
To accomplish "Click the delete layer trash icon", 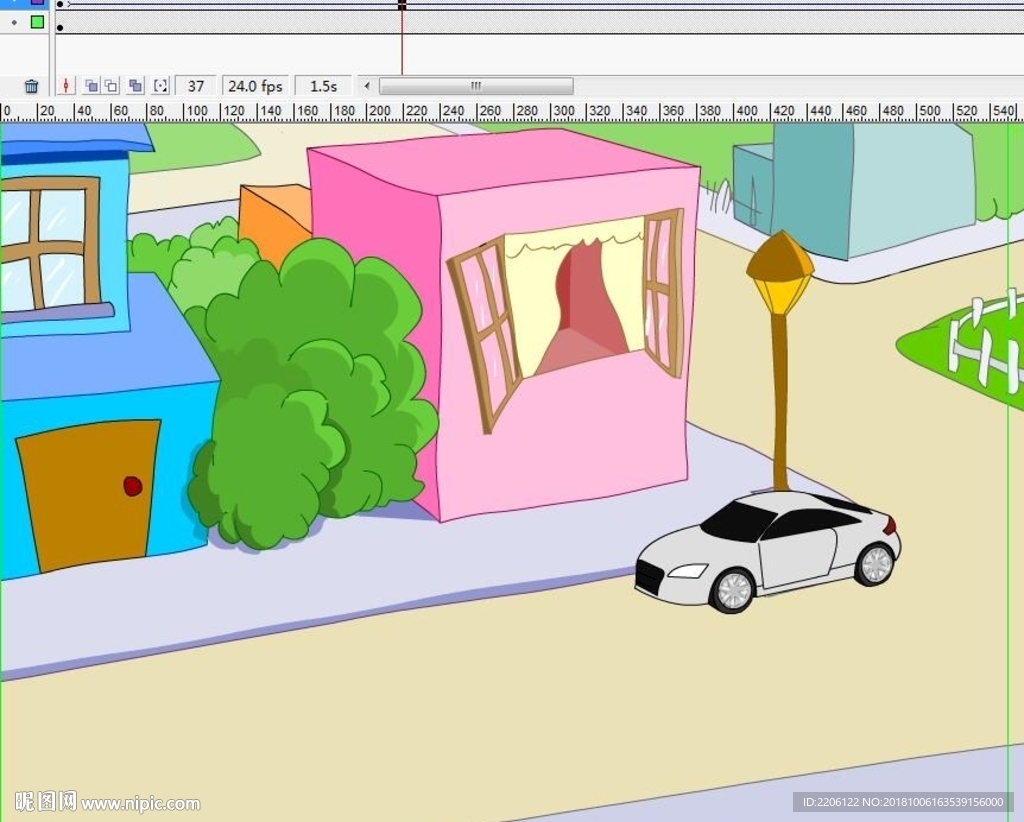I will 31,87.
